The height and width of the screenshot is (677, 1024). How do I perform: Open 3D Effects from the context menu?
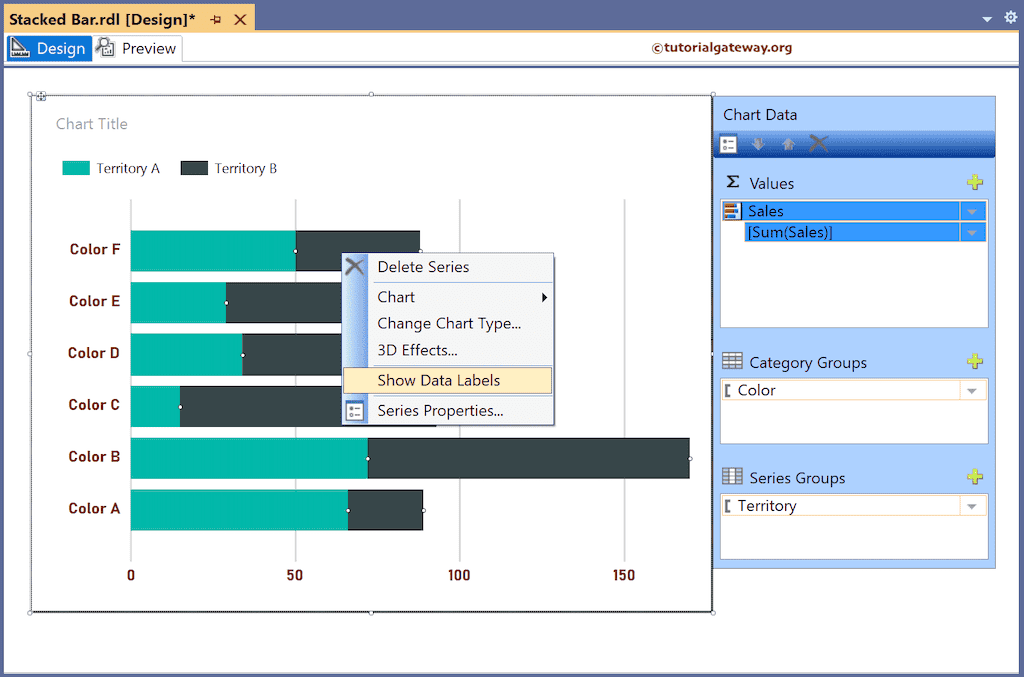[x=418, y=350]
